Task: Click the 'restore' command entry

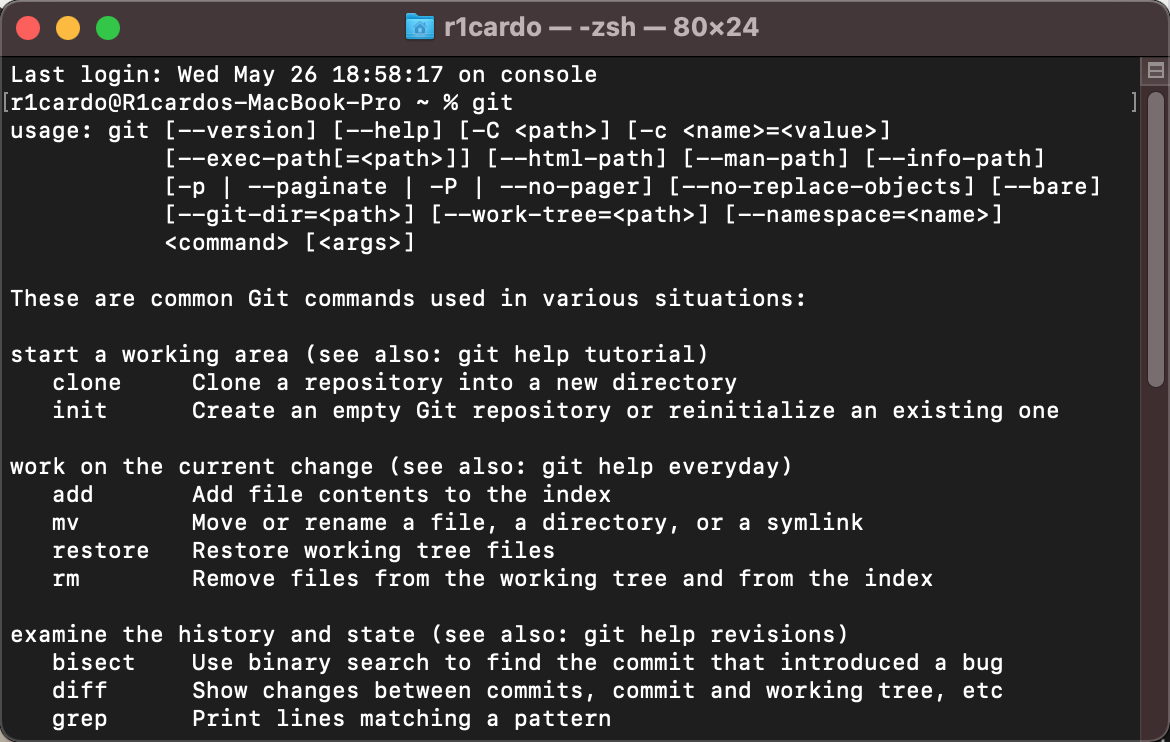Action: coord(100,550)
